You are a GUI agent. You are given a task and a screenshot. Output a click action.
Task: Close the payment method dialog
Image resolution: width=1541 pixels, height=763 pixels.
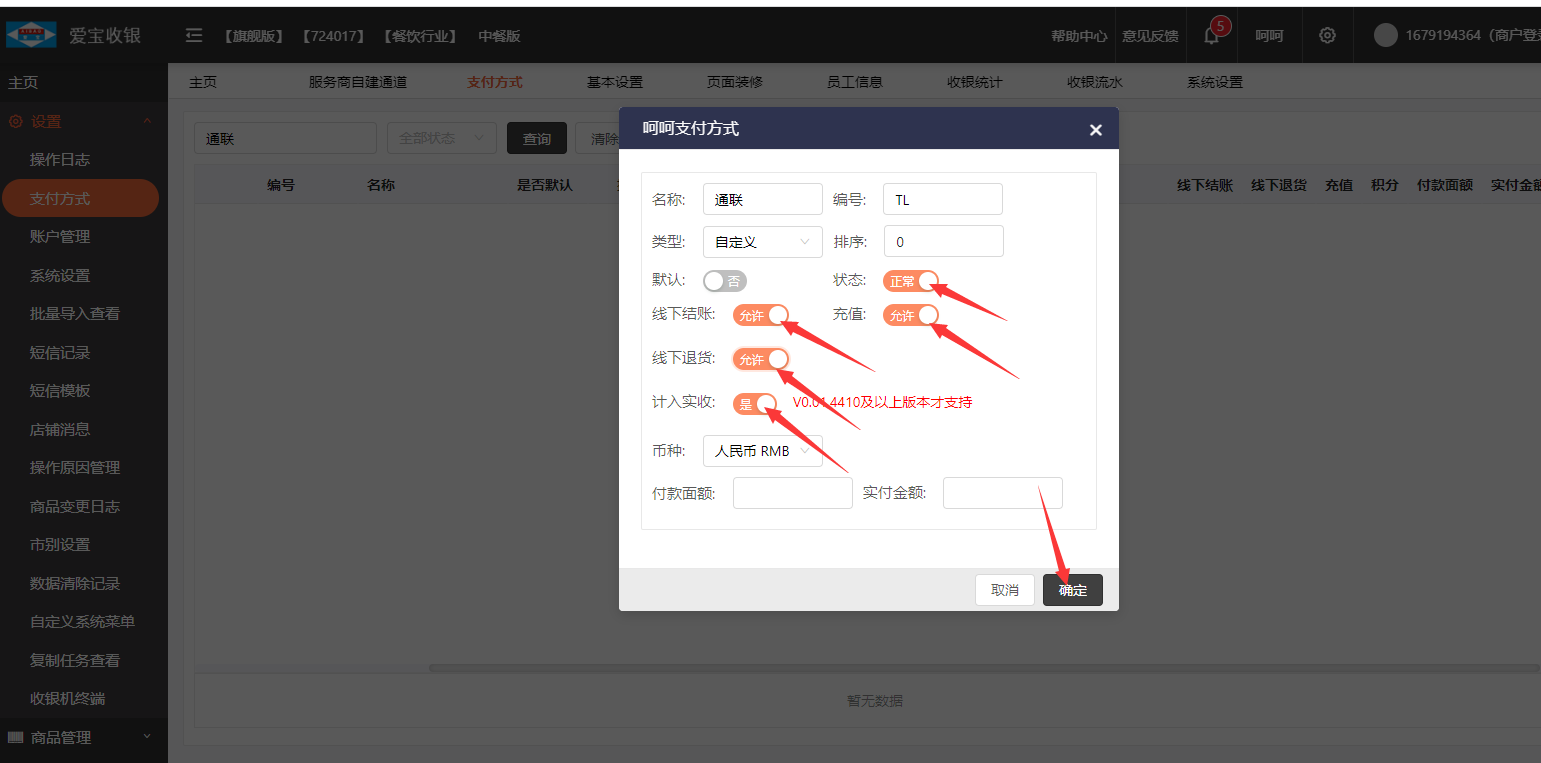tap(1095, 130)
